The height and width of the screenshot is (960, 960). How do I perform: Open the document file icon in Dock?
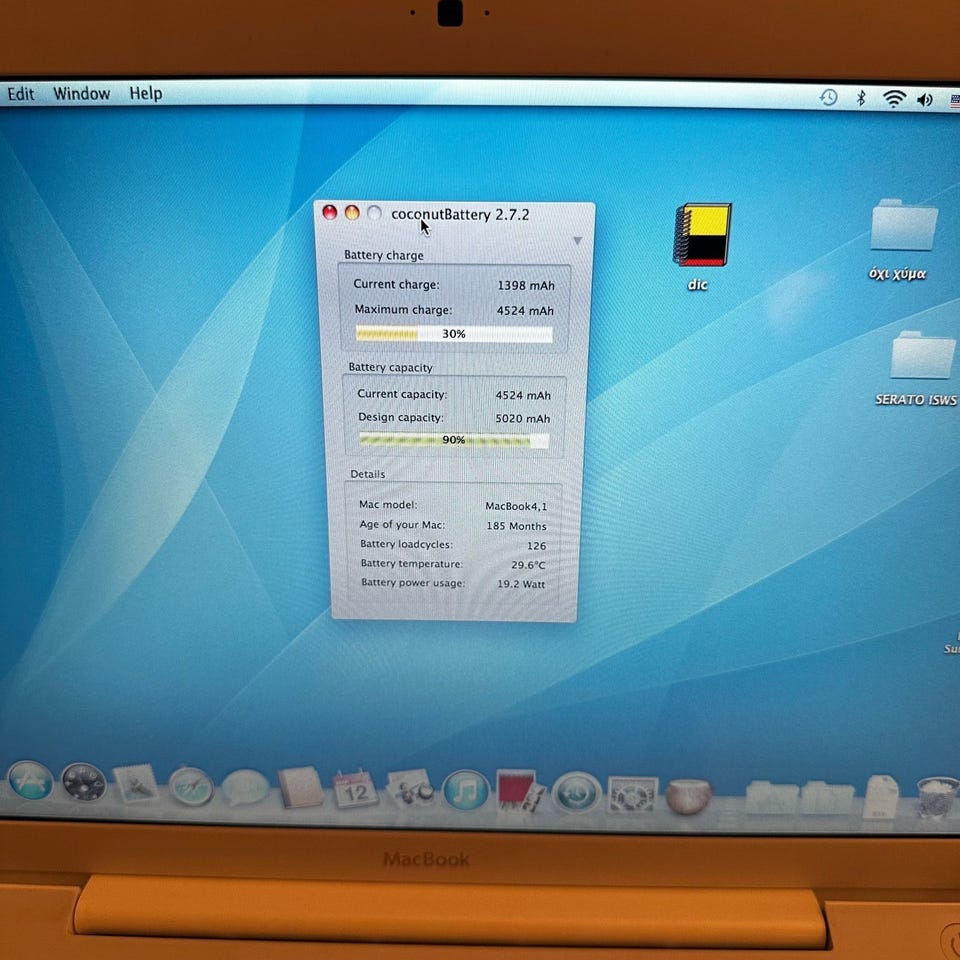pos(880,797)
